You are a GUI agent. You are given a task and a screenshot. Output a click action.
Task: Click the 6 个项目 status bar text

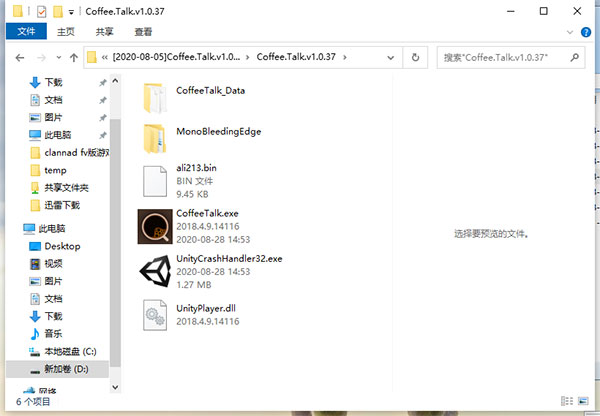[x=33, y=401]
